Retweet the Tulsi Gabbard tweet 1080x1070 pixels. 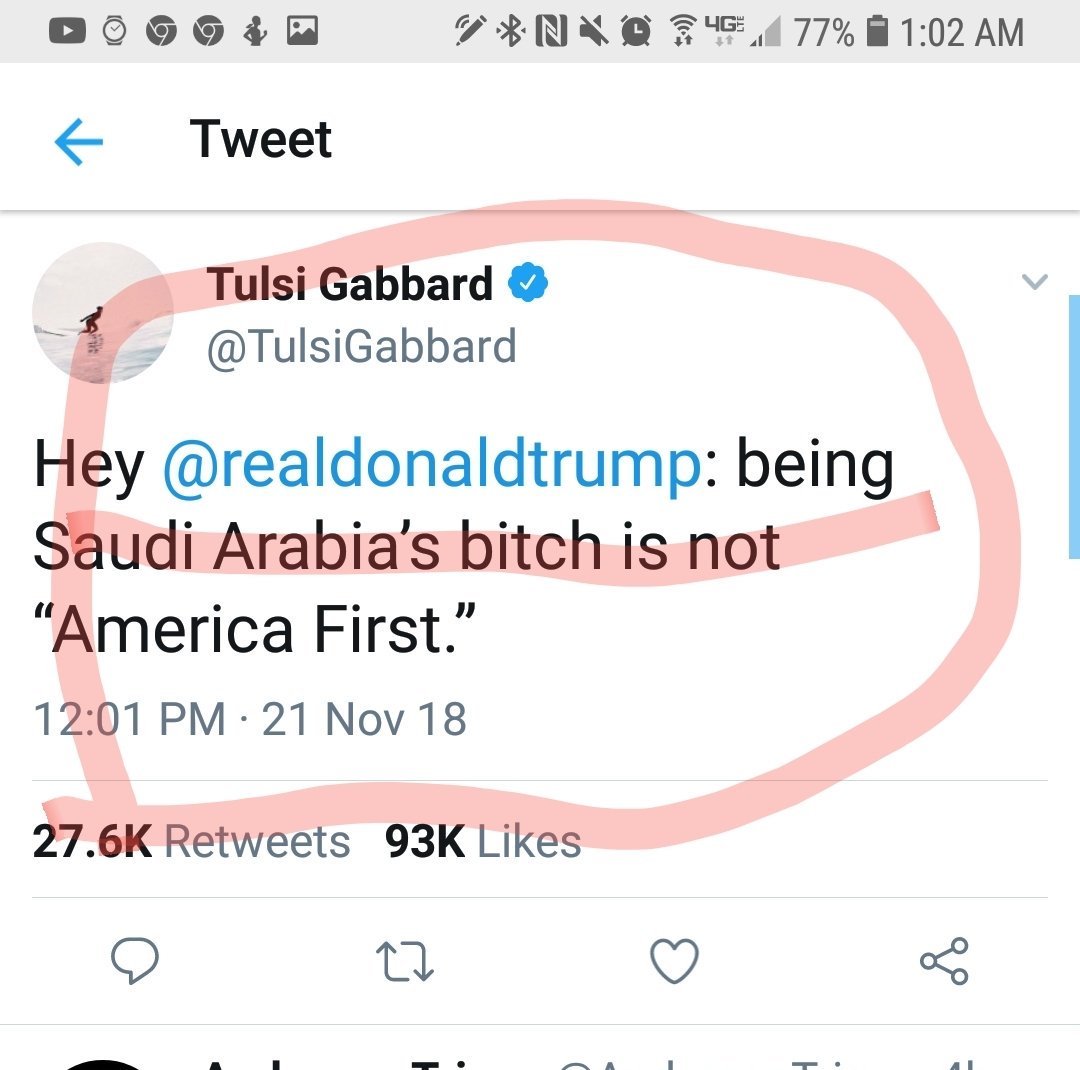(x=404, y=961)
